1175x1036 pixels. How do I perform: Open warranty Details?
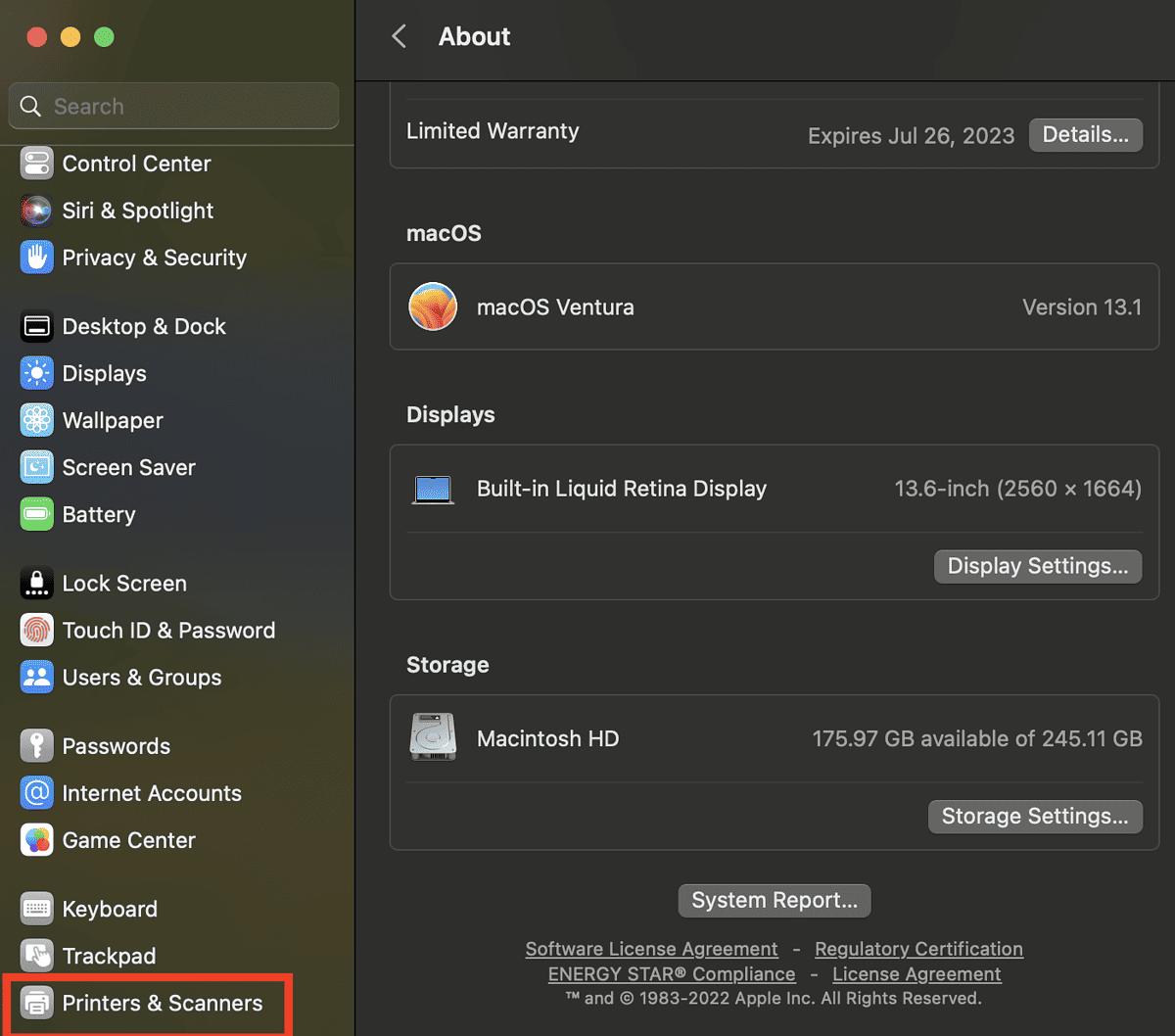(x=1085, y=135)
